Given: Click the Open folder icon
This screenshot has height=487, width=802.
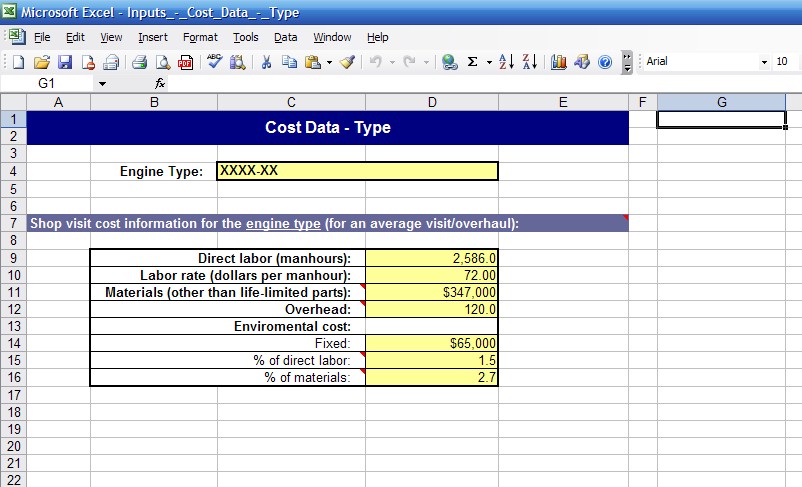Looking at the screenshot, I should [x=41, y=62].
